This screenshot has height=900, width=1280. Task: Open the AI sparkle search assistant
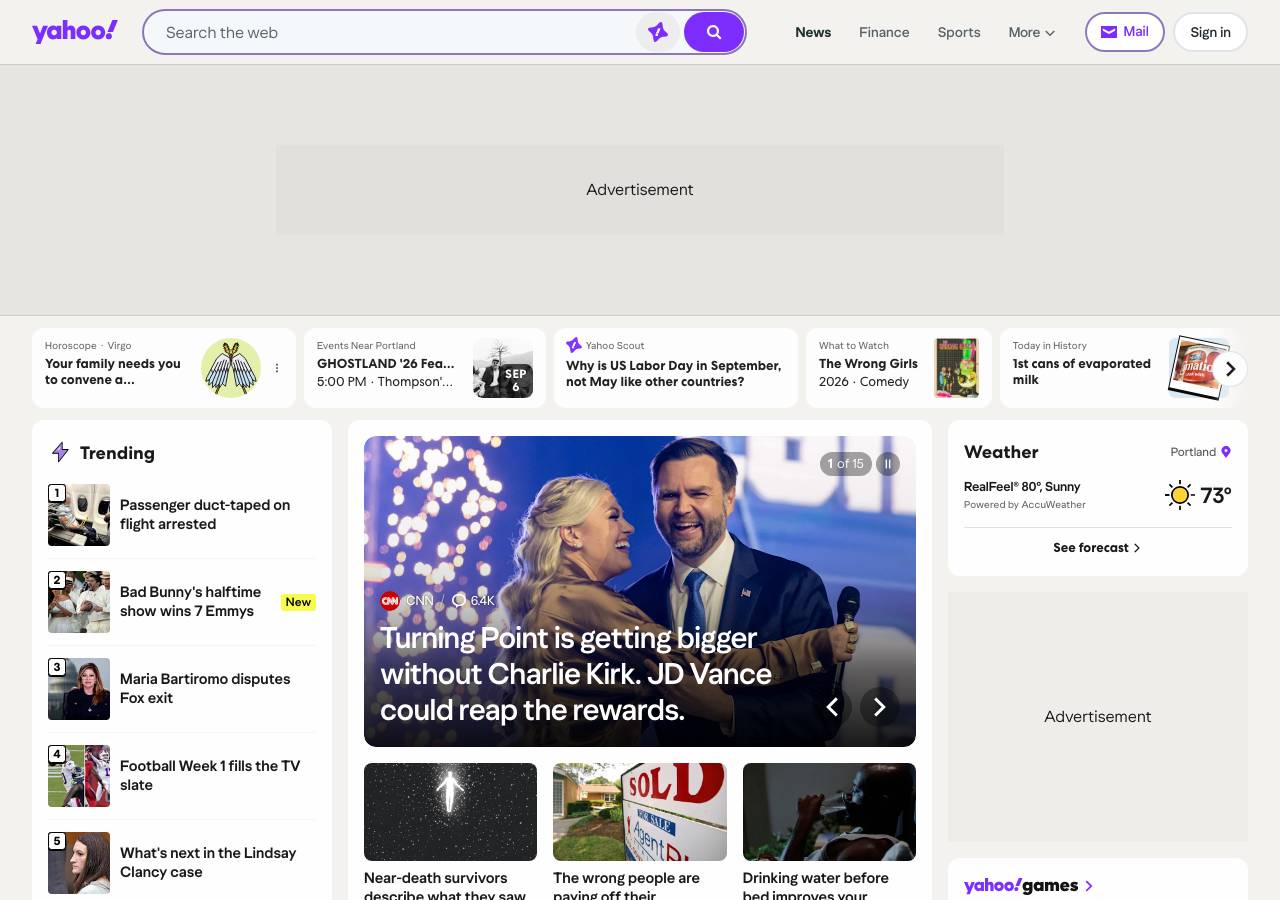pos(658,32)
